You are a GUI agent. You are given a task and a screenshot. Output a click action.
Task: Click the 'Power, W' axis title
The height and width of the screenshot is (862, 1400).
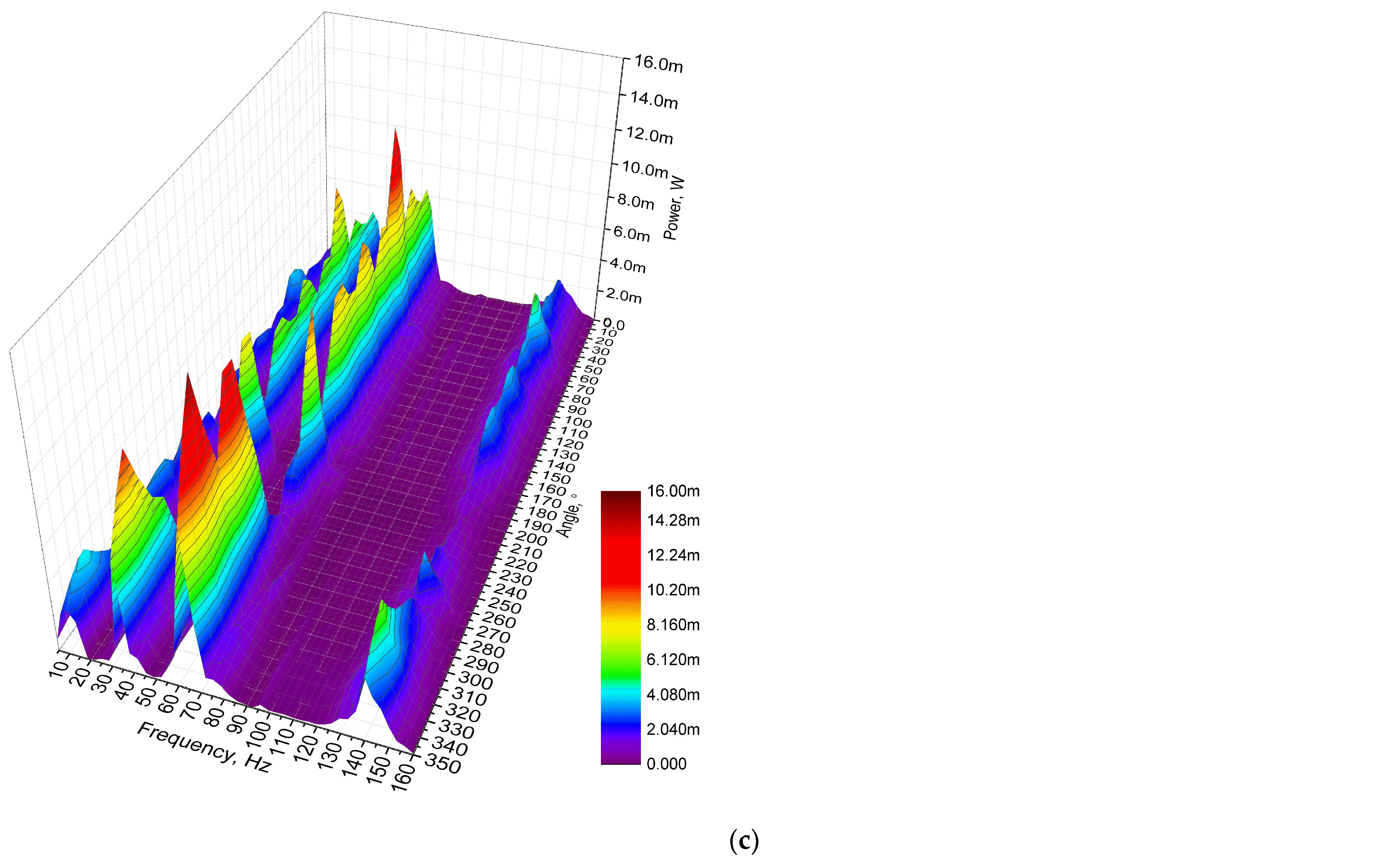point(674,208)
